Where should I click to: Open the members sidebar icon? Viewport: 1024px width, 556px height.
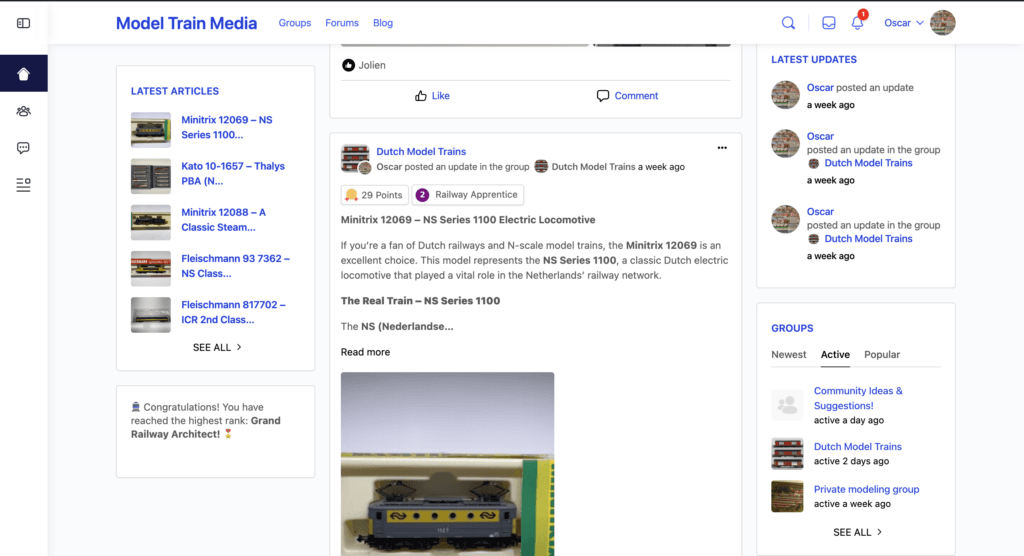pos(24,111)
